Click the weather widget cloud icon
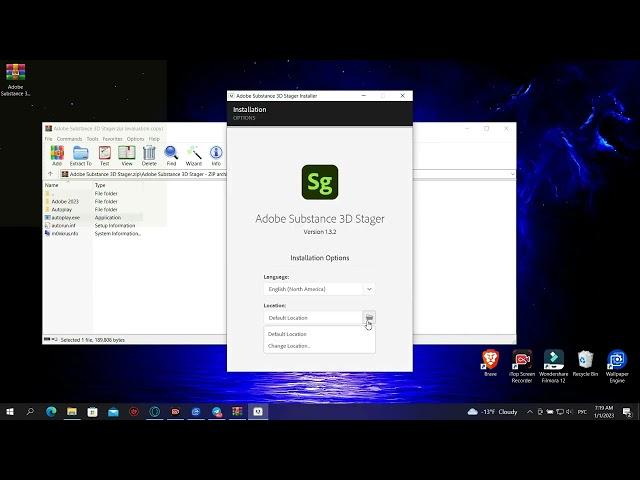The height and width of the screenshot is (480, 640). tap(472, 411)
